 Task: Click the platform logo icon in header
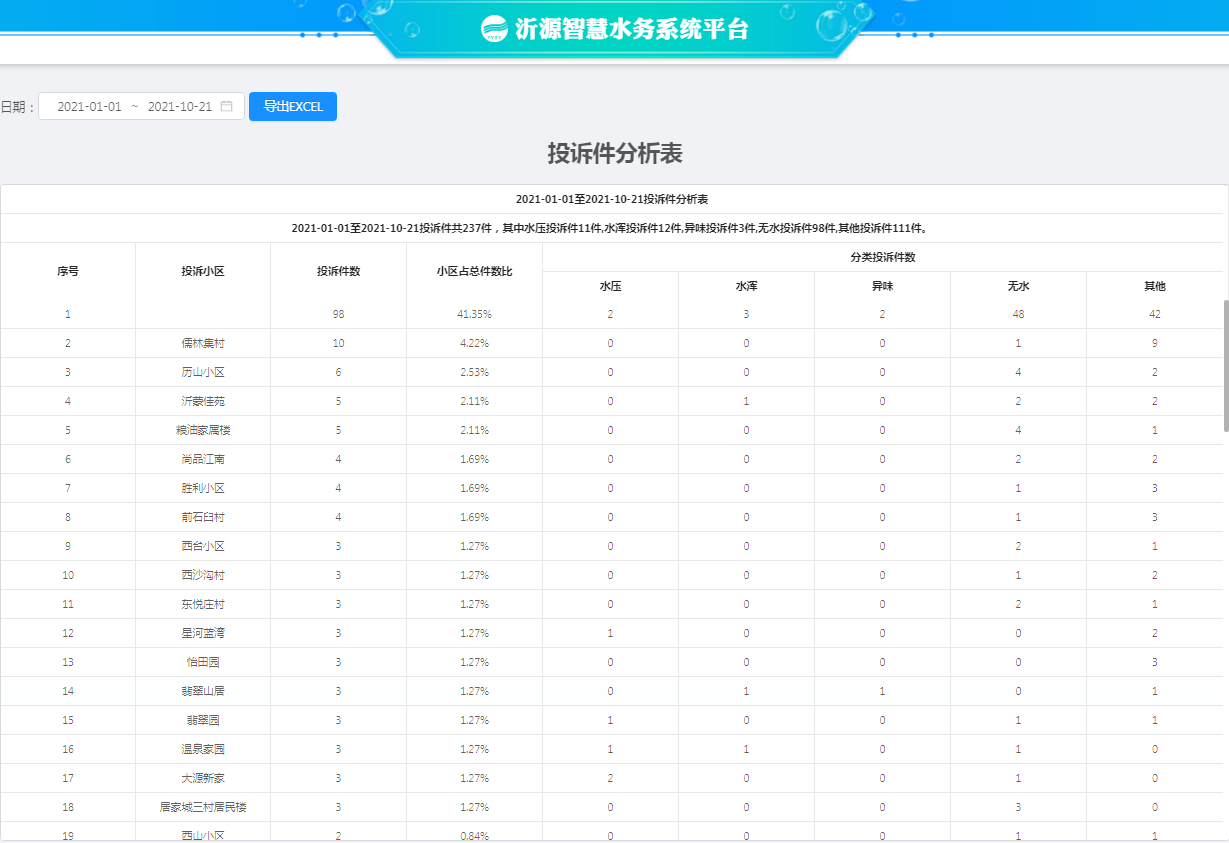coord(495,29)
